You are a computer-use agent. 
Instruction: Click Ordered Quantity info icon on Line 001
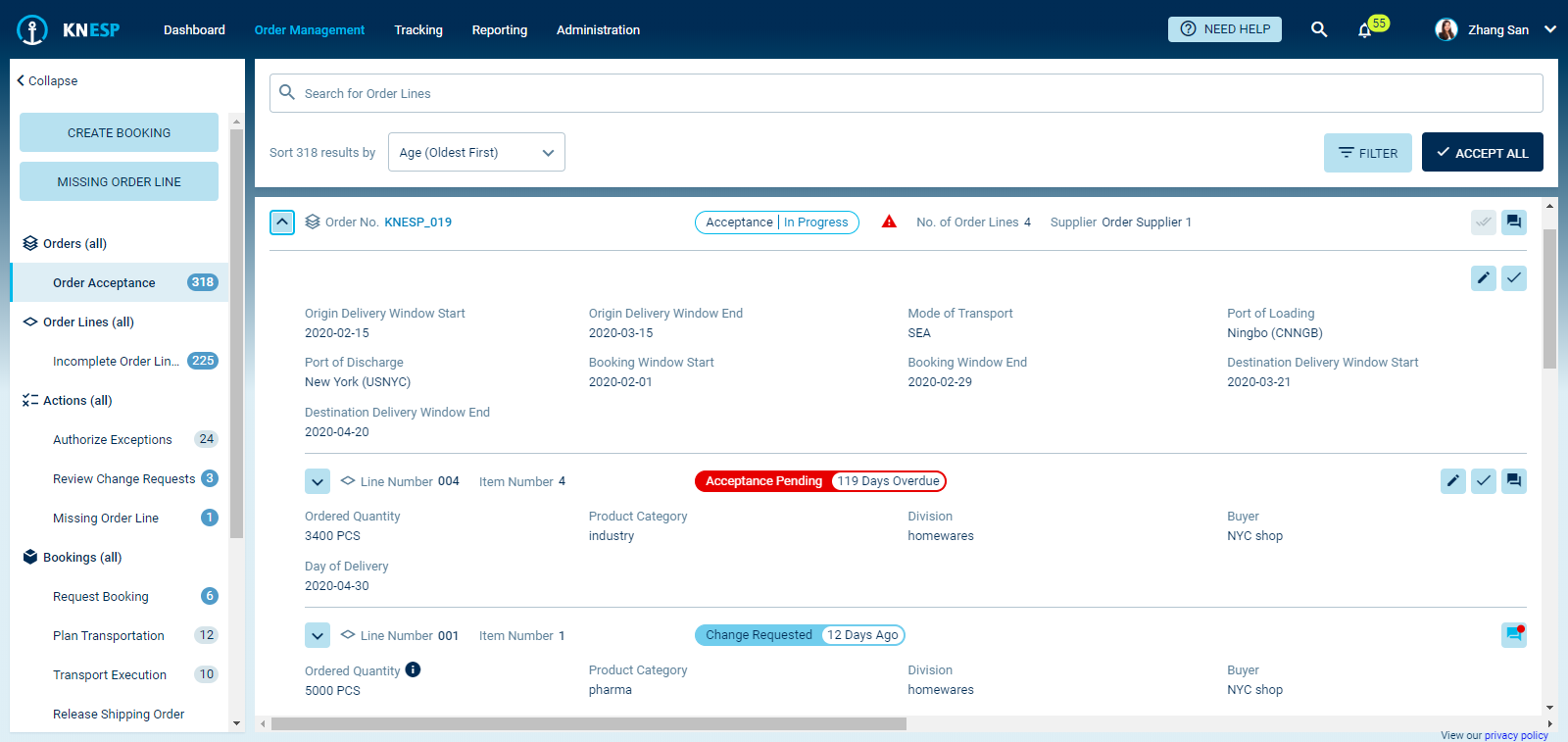pyautogui.click(x=413, y=669)
